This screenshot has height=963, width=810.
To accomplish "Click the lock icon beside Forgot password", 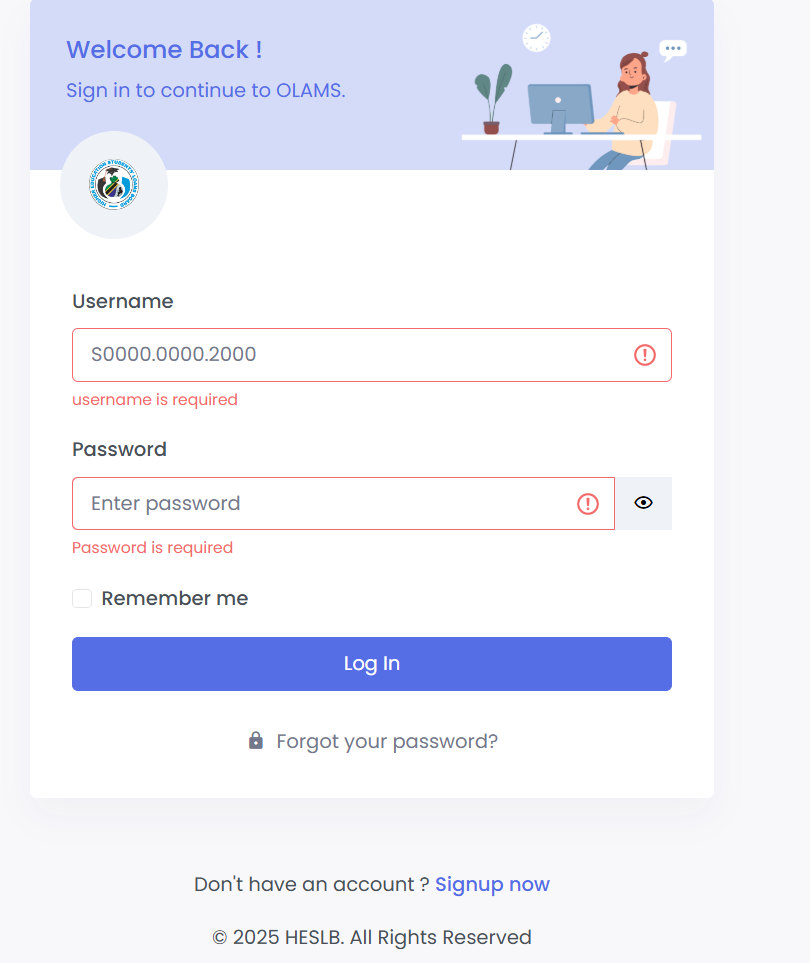I will 256,741.
